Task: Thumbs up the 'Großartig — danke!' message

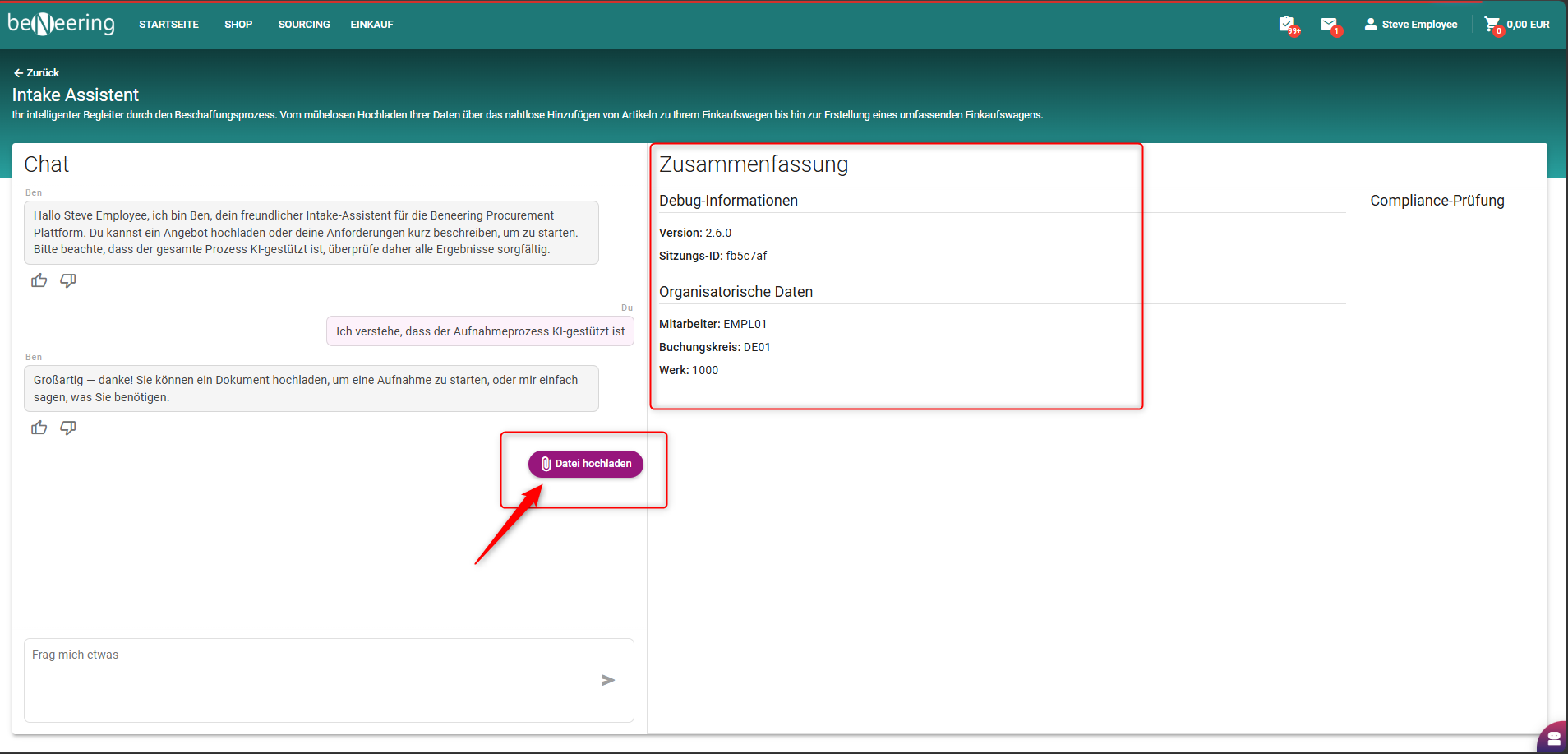Action: (39, 428)
